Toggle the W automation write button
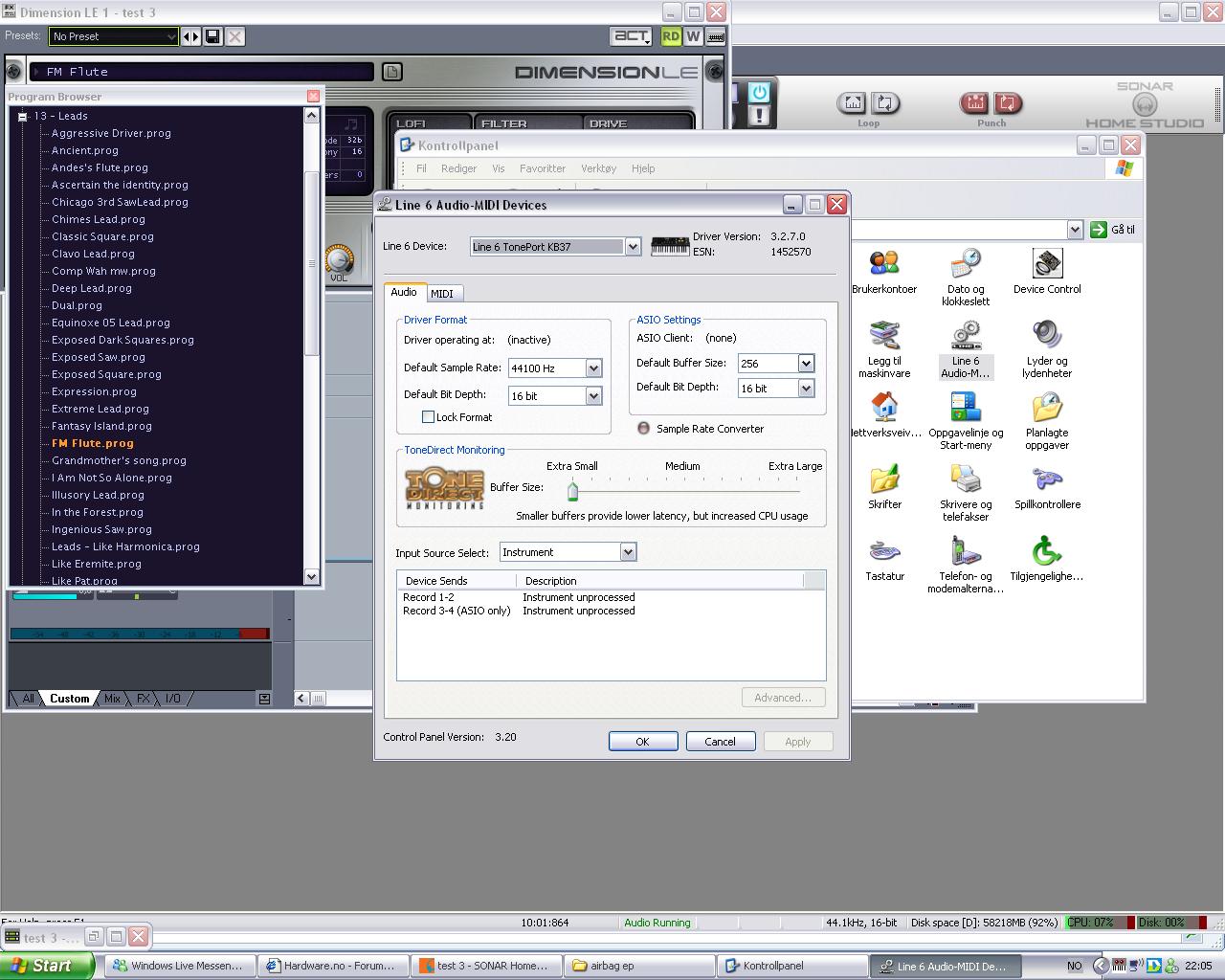Image resolution: width=1225 pixels, height=980 pixels. [x=693, y=36]
